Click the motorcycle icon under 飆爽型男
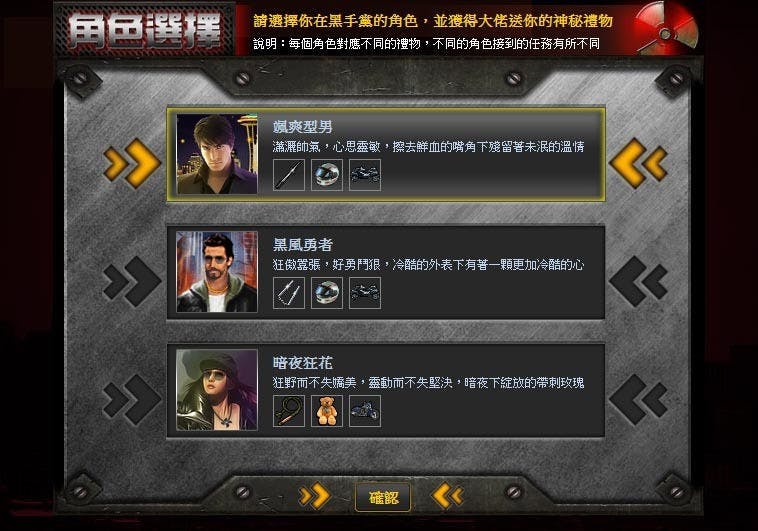The height and width of the screenshot is (531, 758). click(365, 175)
